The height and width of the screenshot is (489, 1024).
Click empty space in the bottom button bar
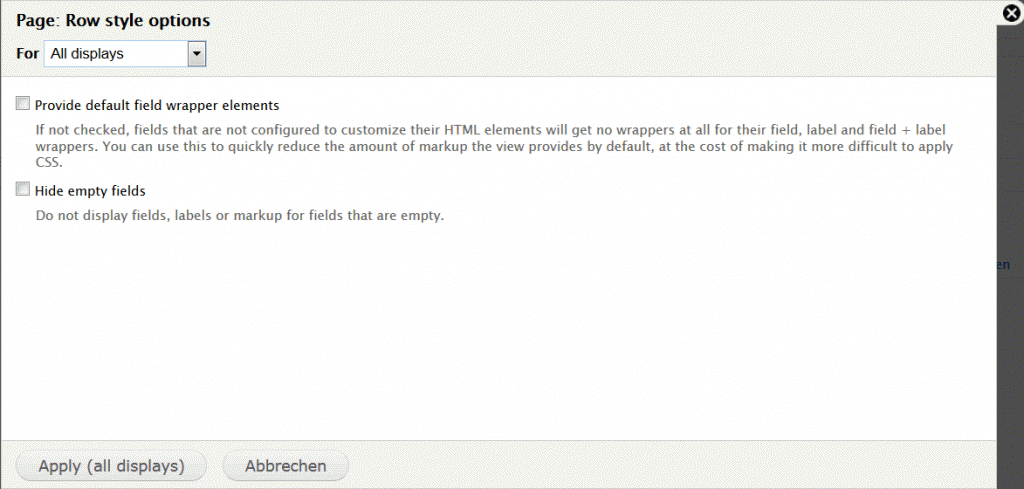tap(650, 465)
